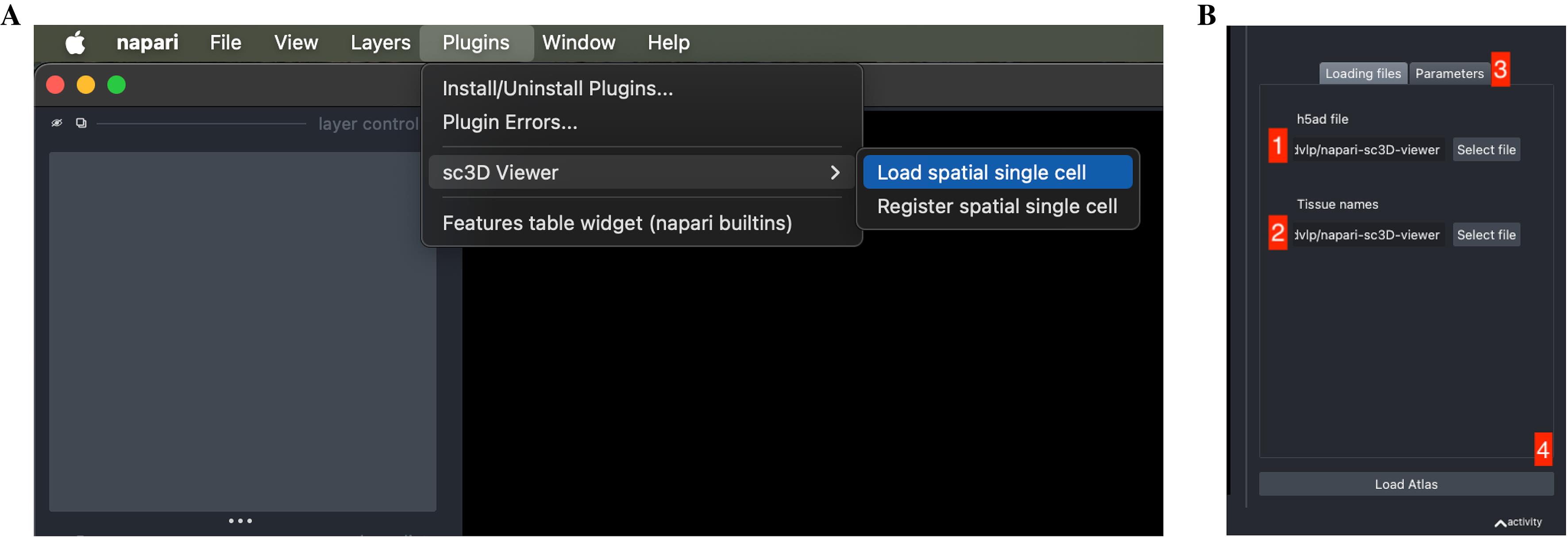This screenshot has width=1568, height=537.
Task: Open the Layers menu
Action: (x=380, y=42)
